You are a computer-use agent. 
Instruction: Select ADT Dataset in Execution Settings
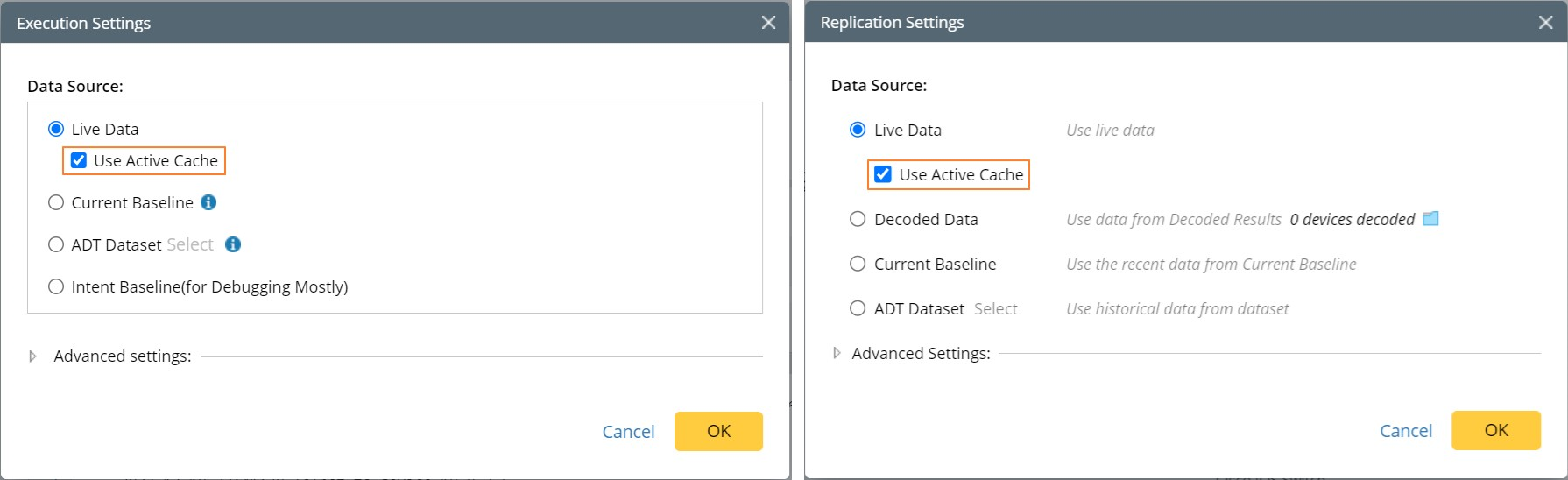(56, 244)
